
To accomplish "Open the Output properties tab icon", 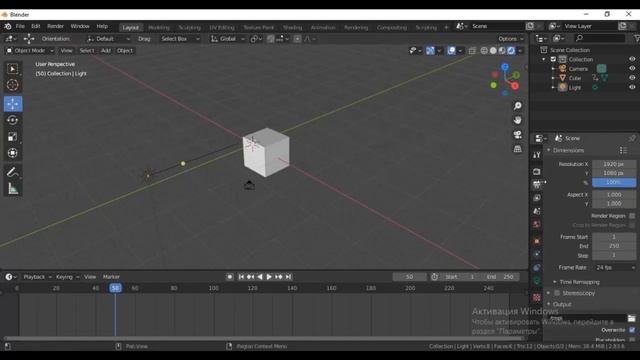I will (x=537, y=184).
